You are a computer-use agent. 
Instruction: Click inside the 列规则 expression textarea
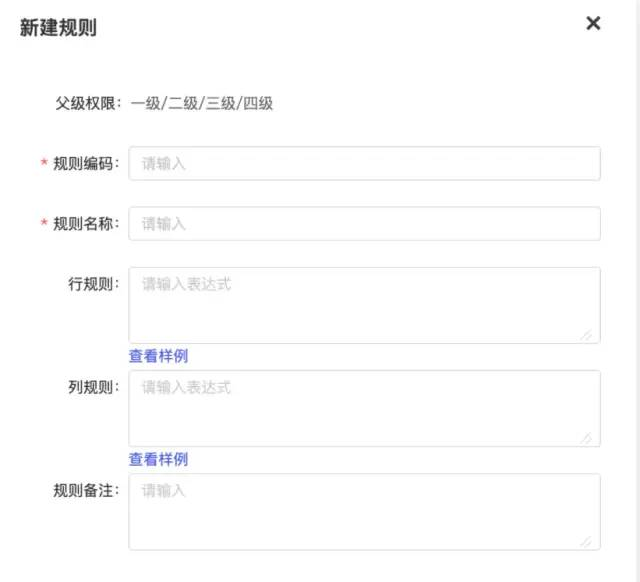(x=364, y=408)
